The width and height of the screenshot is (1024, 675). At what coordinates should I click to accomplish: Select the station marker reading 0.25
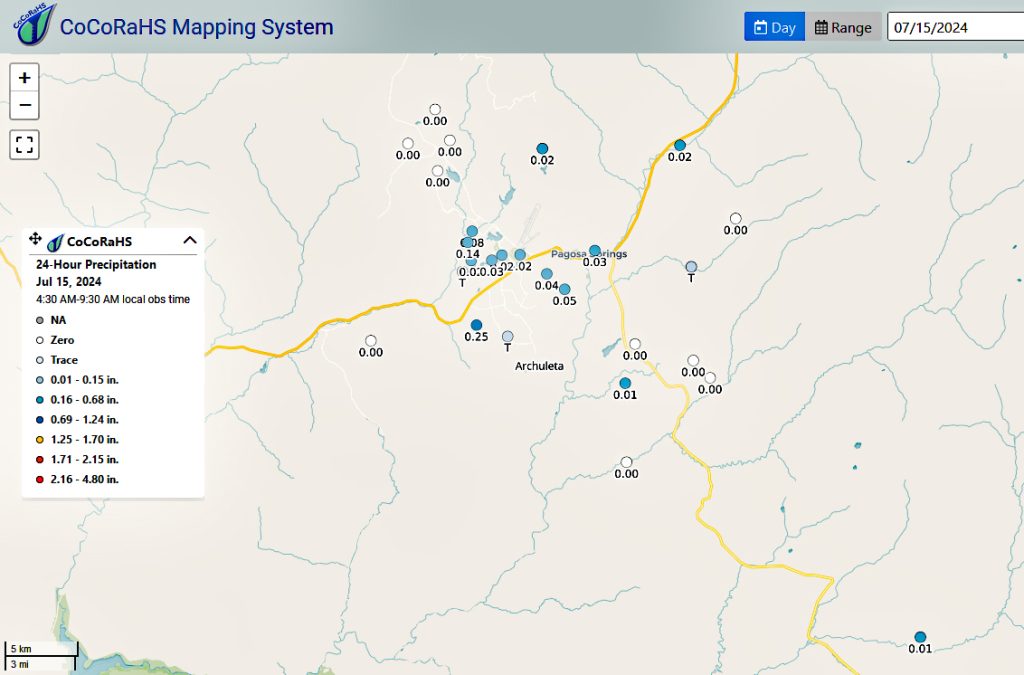click(476, 325)
